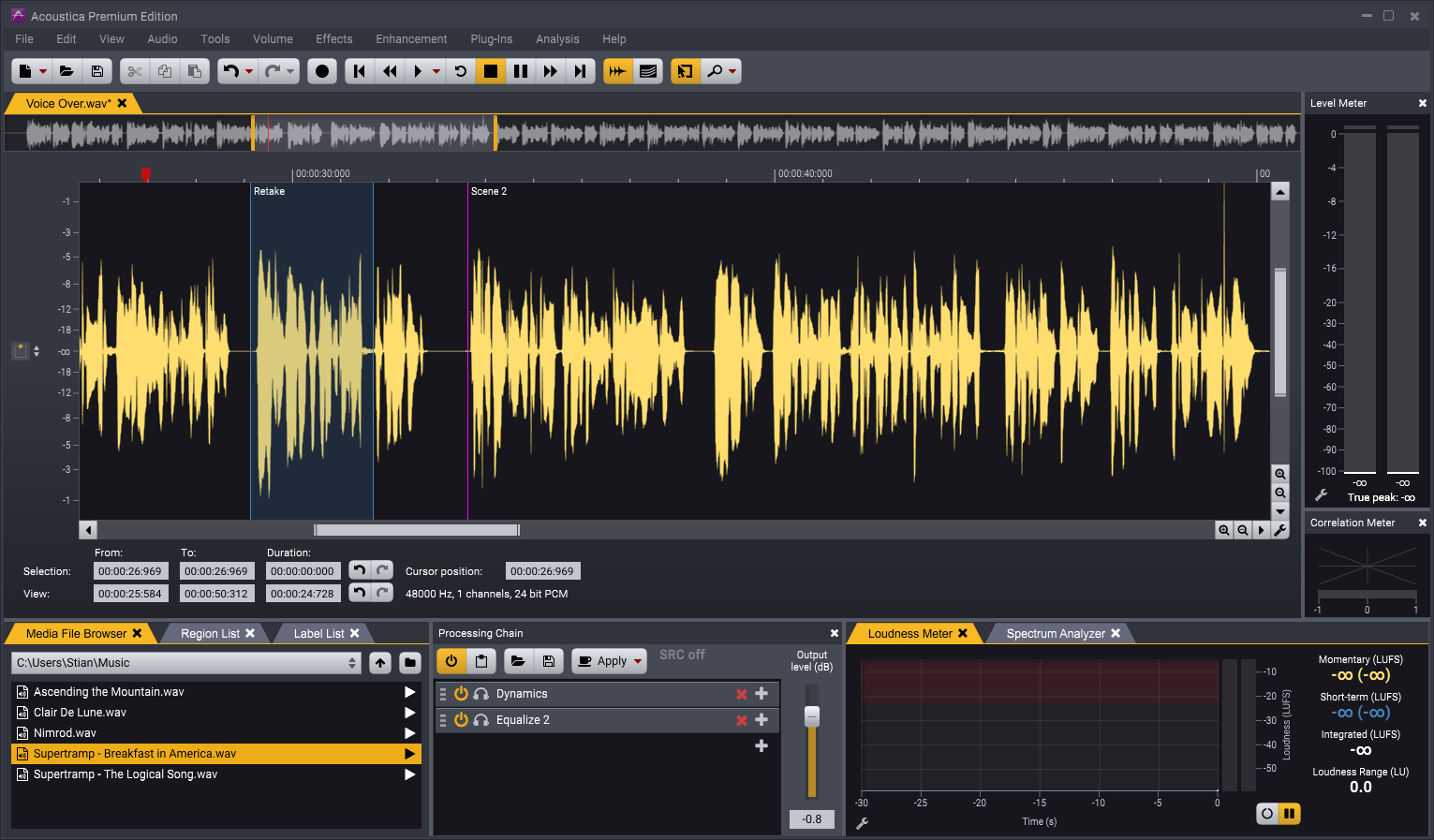Select the loop playback icon
This screenshot has width=1434, height=840.
click(460, 70)
